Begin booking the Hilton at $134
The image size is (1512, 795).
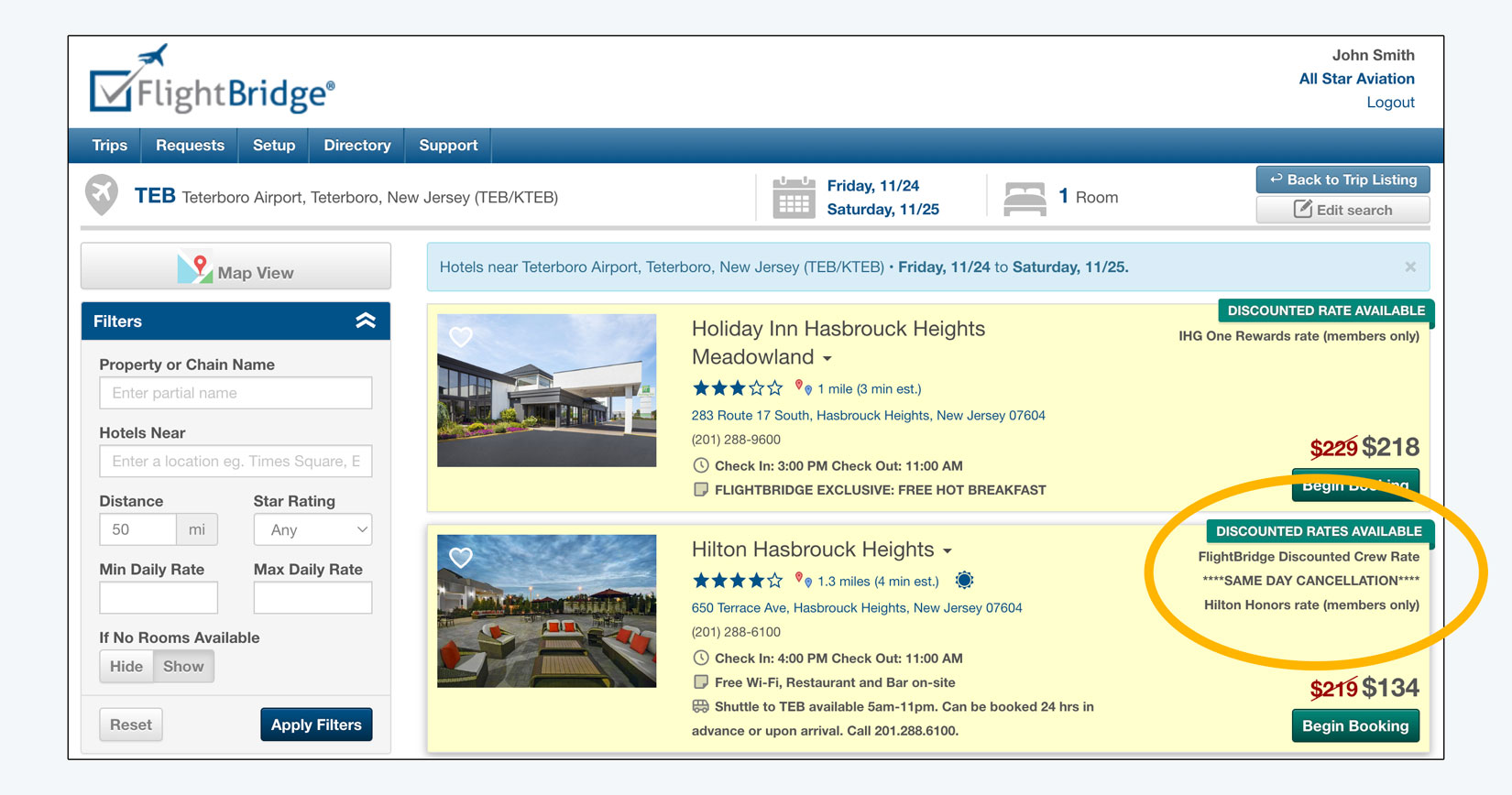point(1354,725)
